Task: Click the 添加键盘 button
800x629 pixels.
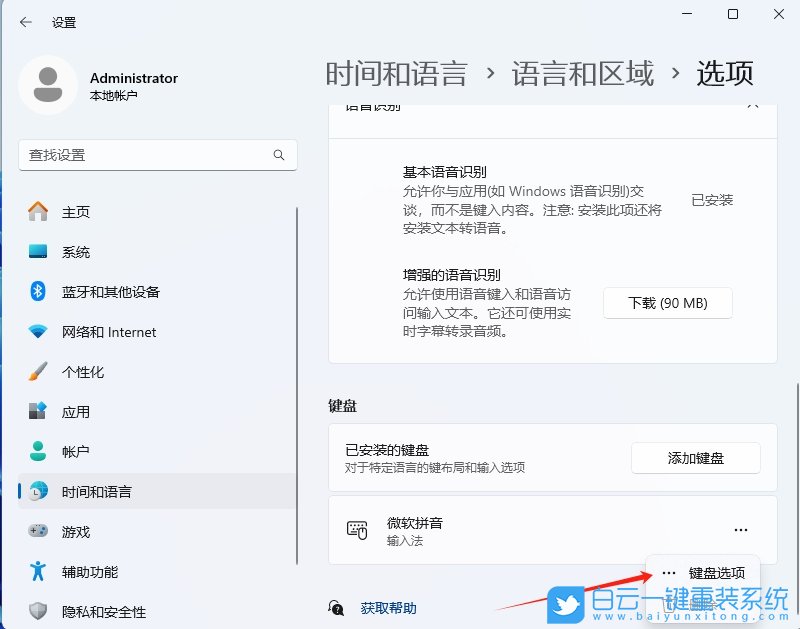Action: [x=695, y=458]
